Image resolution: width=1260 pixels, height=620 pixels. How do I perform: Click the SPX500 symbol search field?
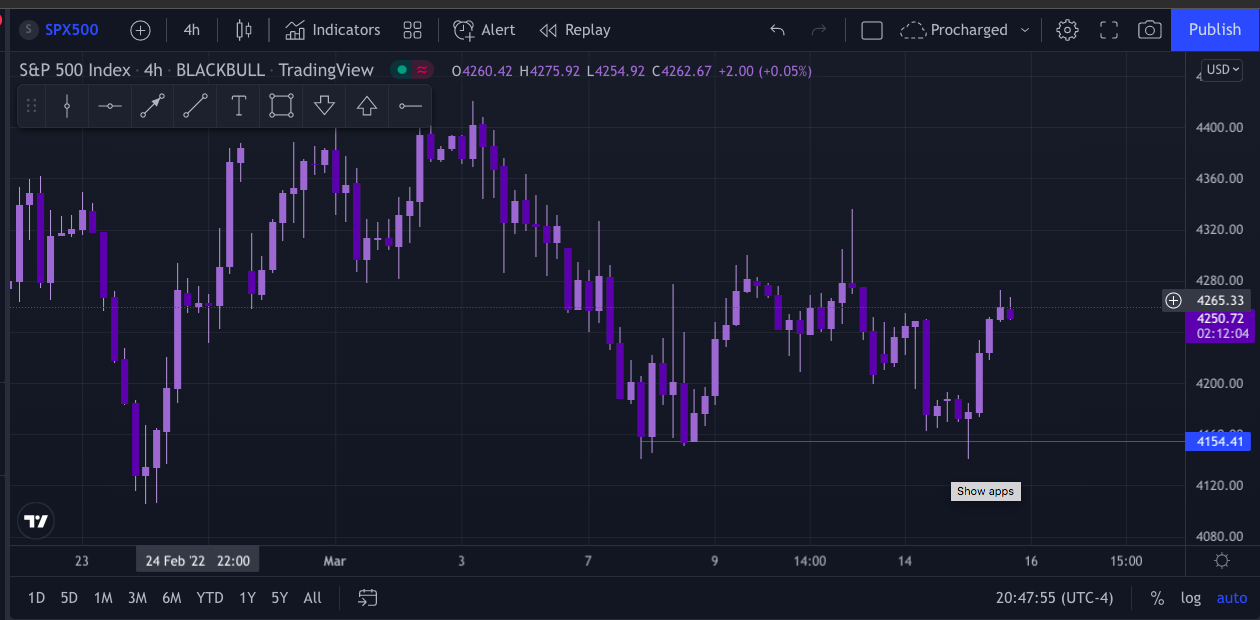[71, 30]
